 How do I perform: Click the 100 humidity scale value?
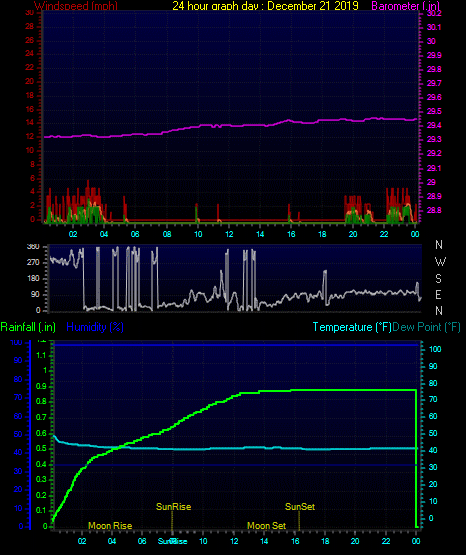(16, 343)
